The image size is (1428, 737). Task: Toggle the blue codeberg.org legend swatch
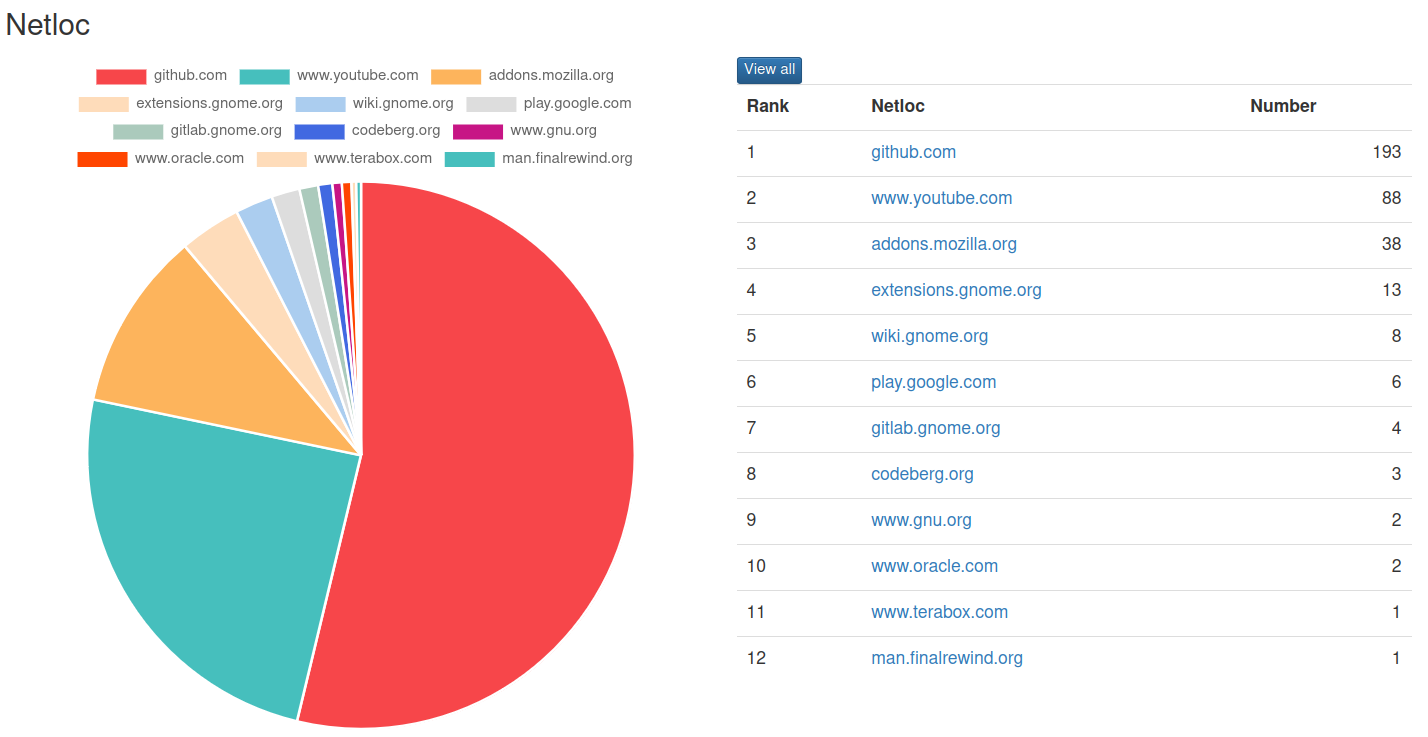pyautogui.click(x=319, y=131)
